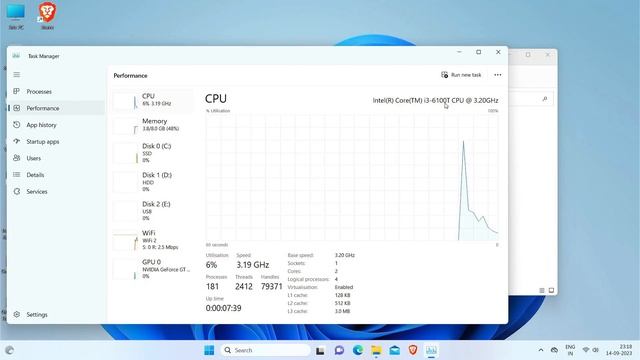Select the WiFi performance item
This screenshot has width=640, height=360.
click(153, 240)
